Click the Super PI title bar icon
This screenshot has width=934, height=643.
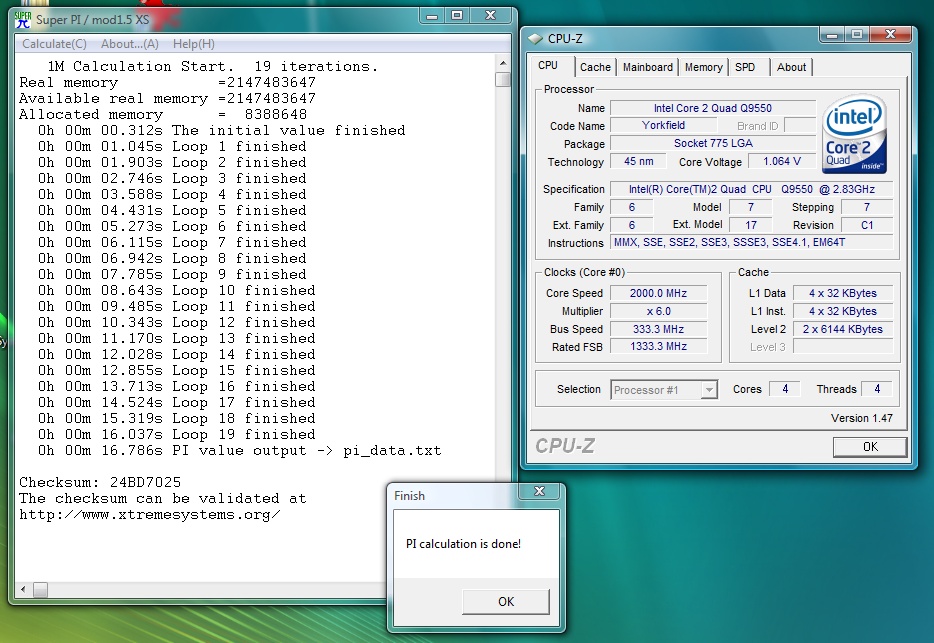[x=22, y=19]
